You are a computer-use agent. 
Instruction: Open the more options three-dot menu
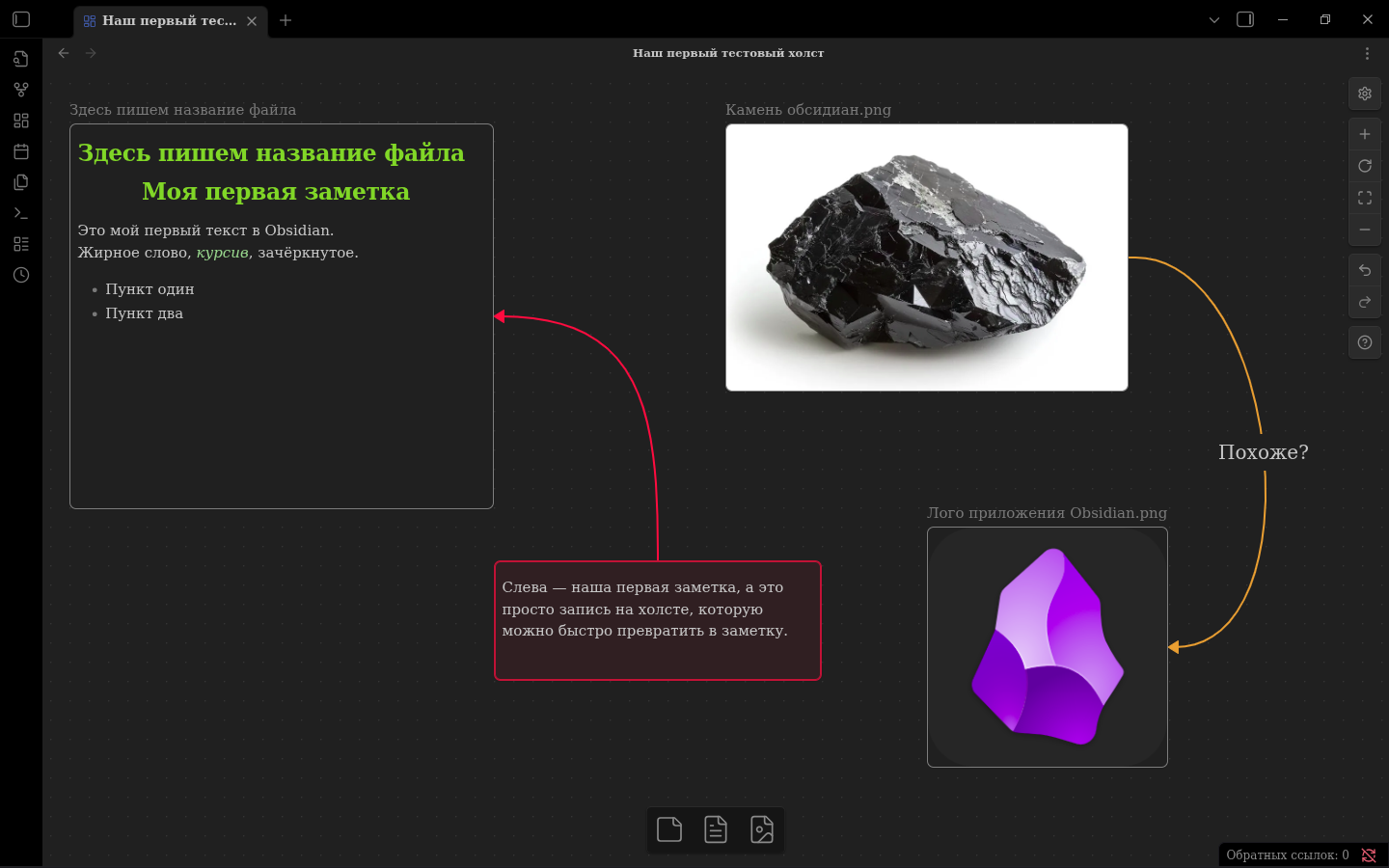1367,54
